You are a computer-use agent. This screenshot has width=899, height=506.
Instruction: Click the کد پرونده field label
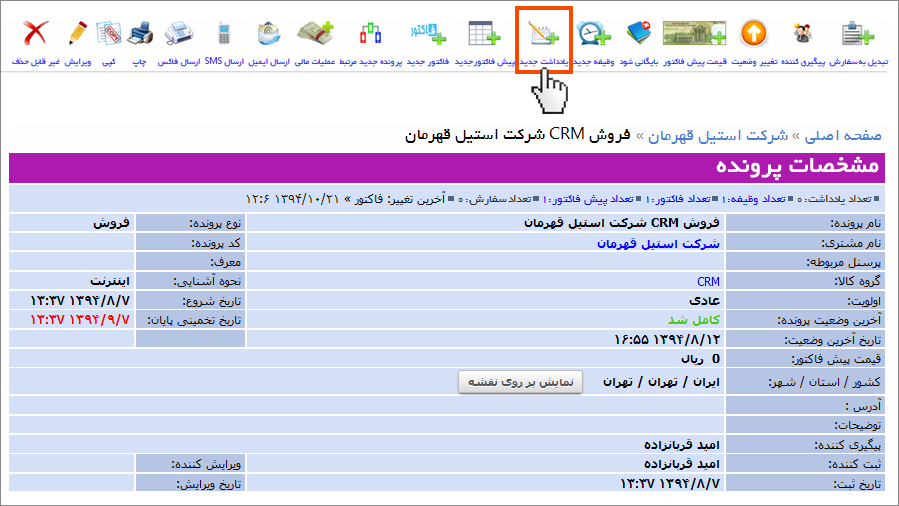[x=216, y=244]
